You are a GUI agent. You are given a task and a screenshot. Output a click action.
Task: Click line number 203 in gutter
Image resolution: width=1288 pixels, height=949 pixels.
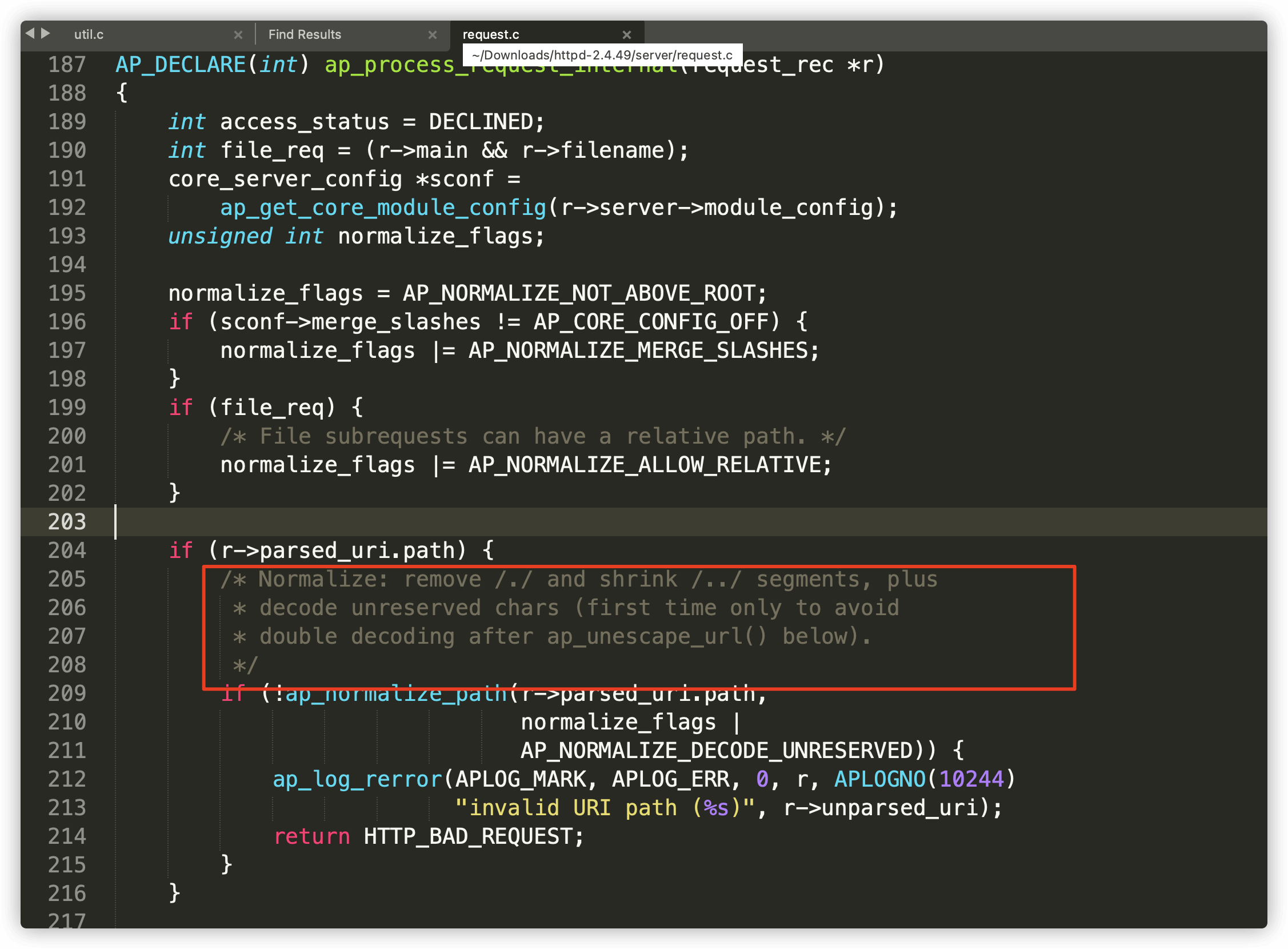click(x=67, y=521)
